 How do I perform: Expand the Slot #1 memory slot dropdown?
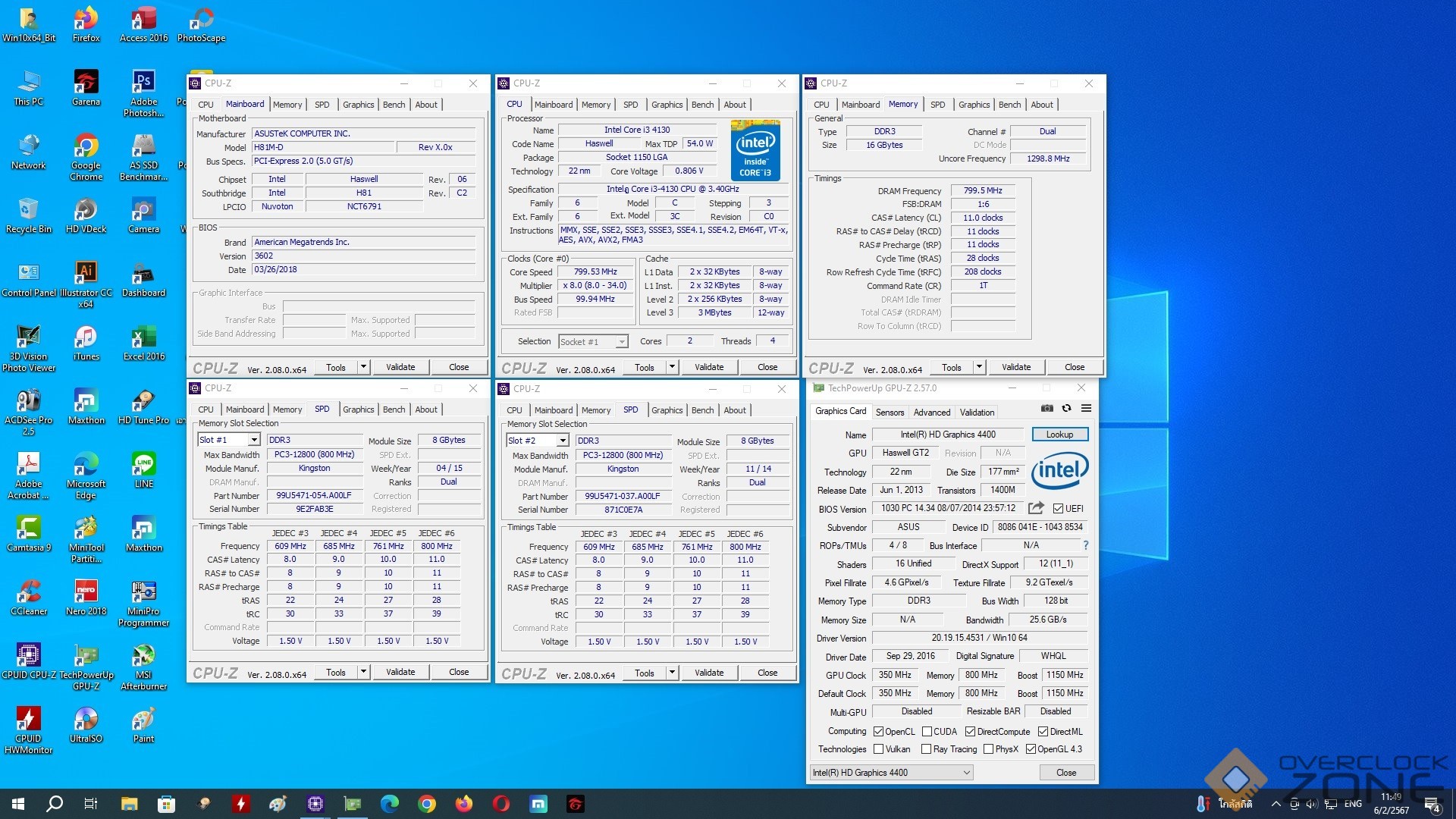pyautogui.click(x=254, y=440)
